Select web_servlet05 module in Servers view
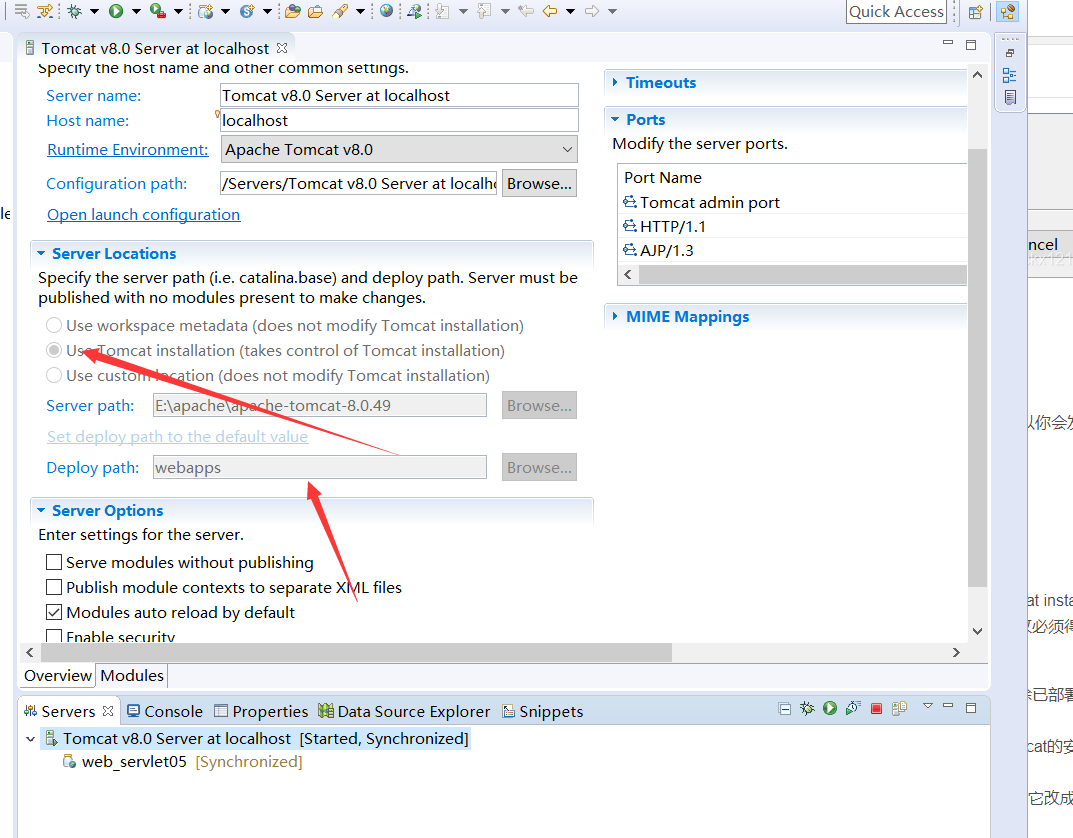This screenshot has width=1073, height=838. click(182, 761)
